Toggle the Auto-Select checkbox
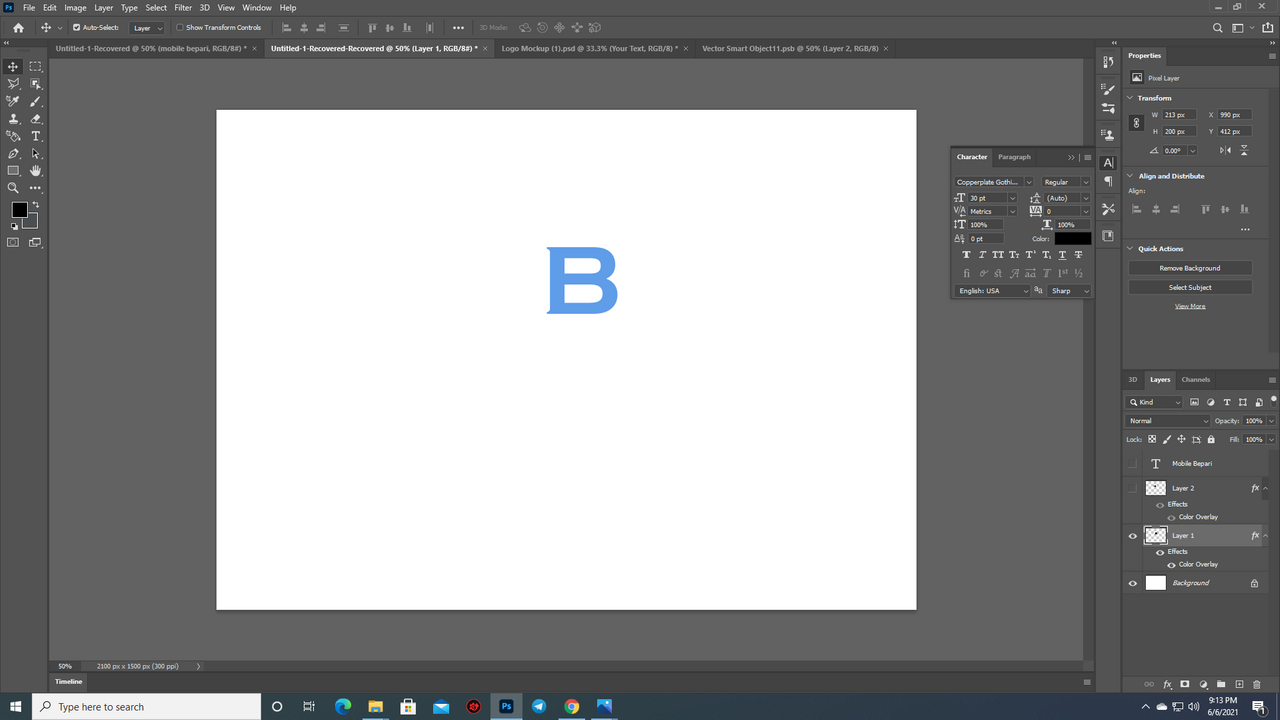Viewport: 1280px width, 720px height. [x=77, y=28]
